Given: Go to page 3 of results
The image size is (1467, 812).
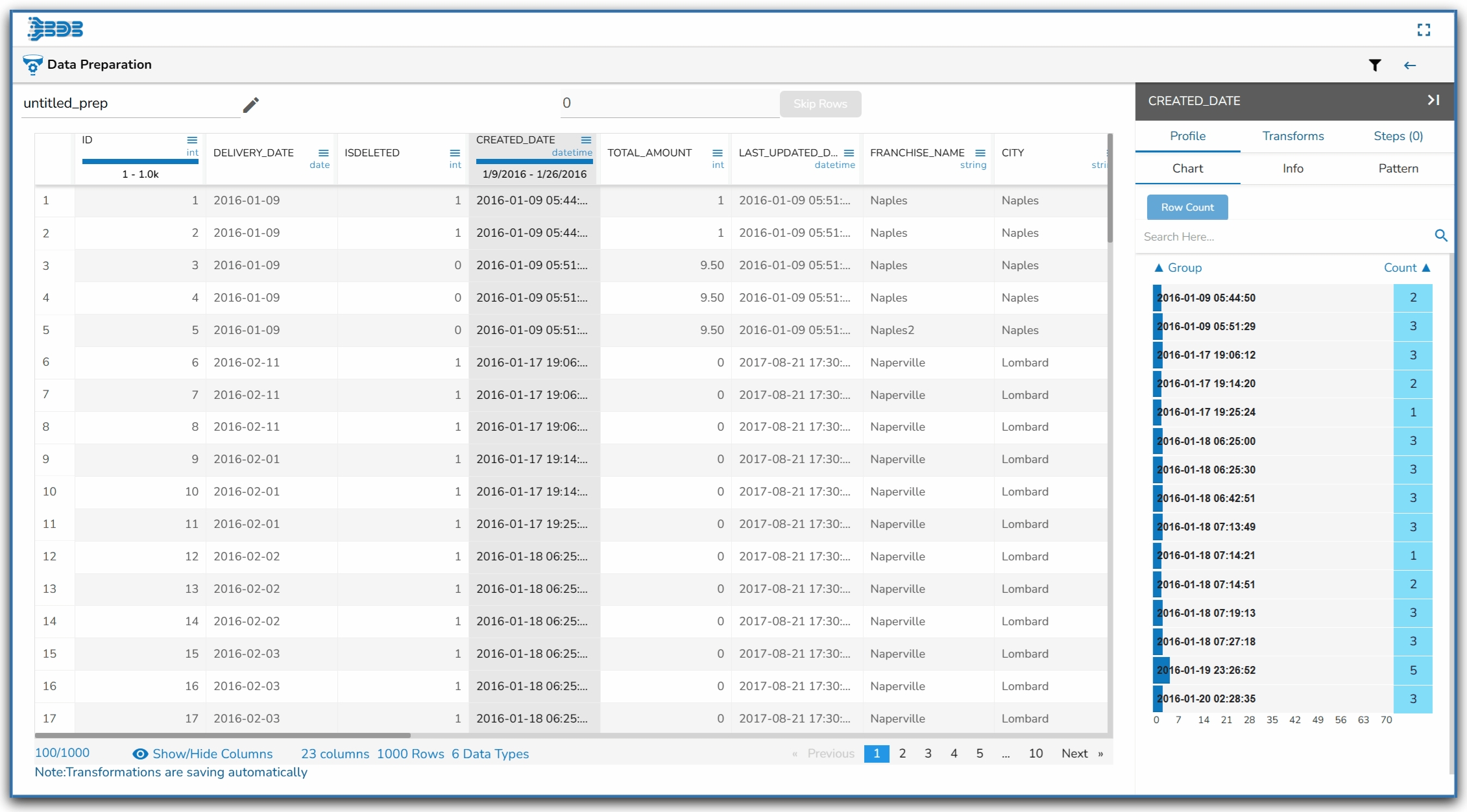Looking at the screenshot, I should [928, 754].
